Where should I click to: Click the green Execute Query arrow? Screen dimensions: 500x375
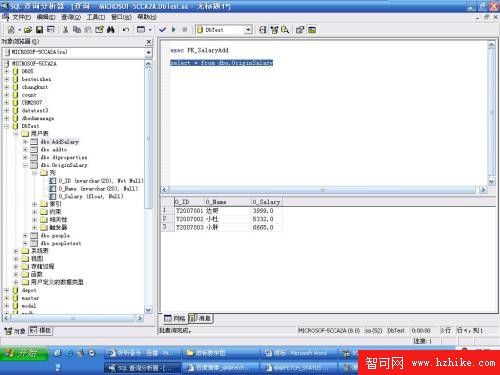click(x=173, y=30)
